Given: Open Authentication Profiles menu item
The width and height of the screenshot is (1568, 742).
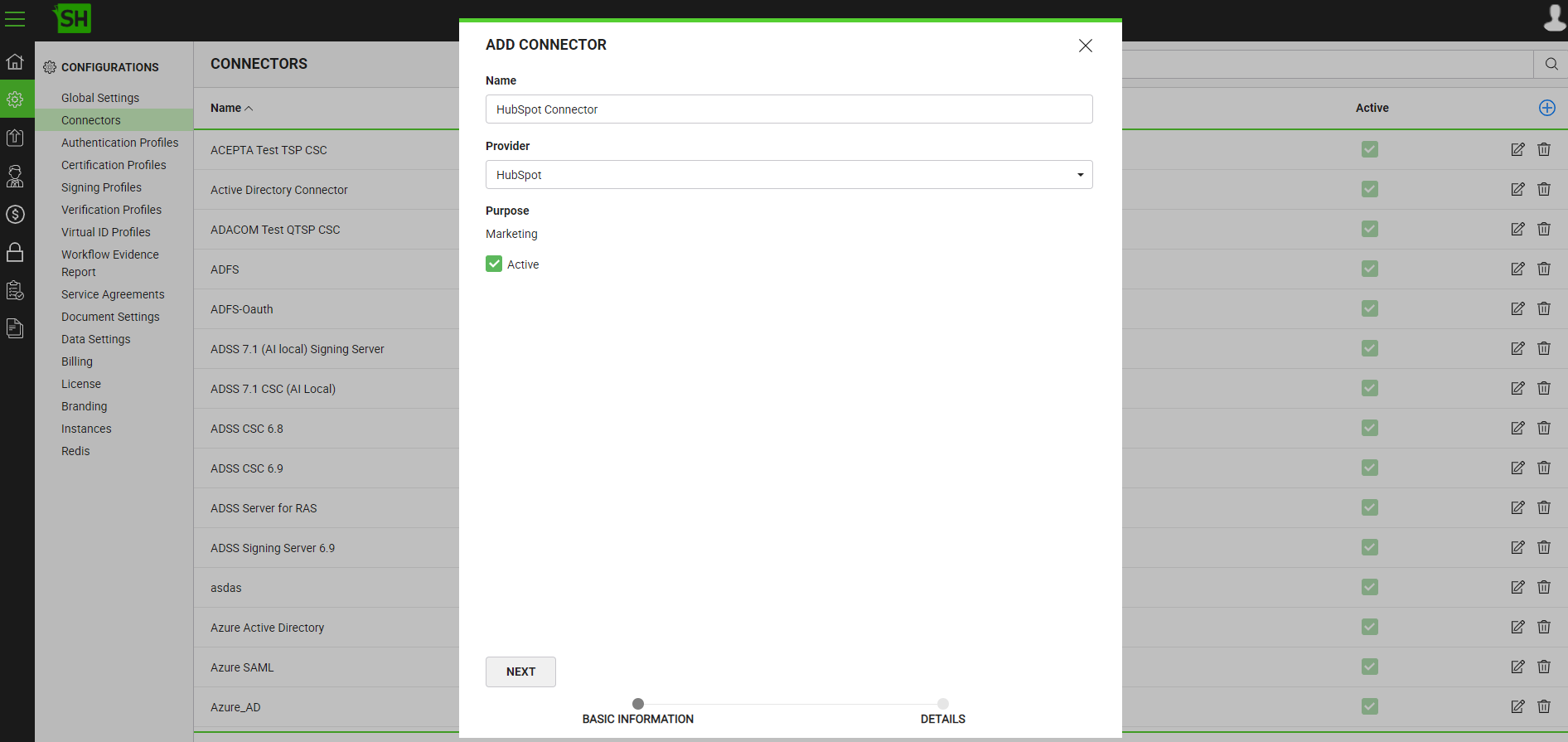Looking at the screenshot, I should [x=120, y=143].
